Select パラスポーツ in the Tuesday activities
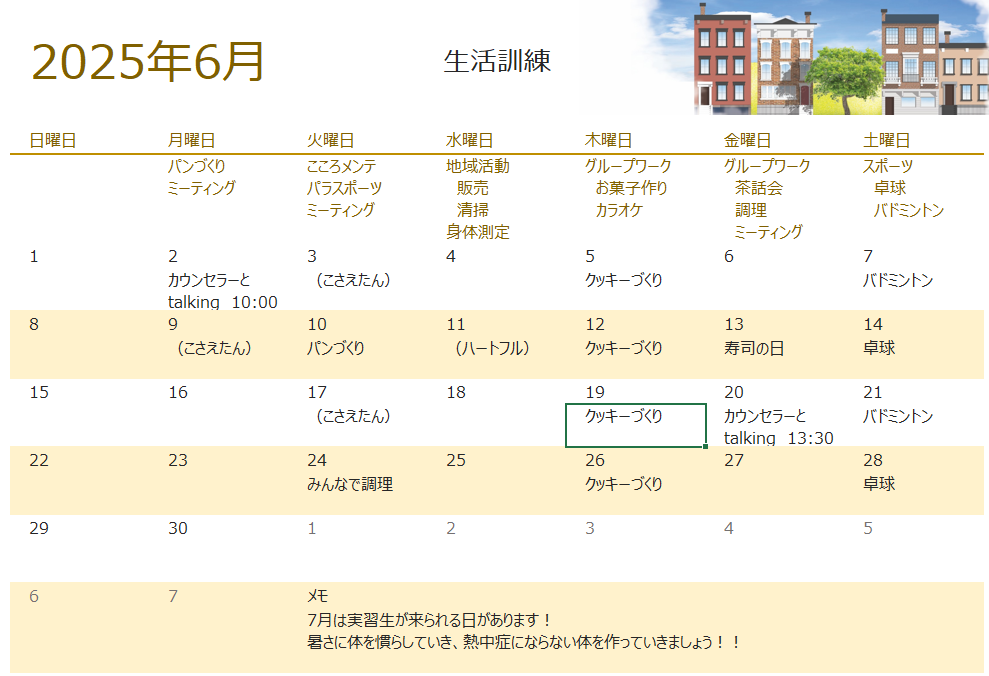The width and height of the screenshot is (989, 676). coord(344,188)
